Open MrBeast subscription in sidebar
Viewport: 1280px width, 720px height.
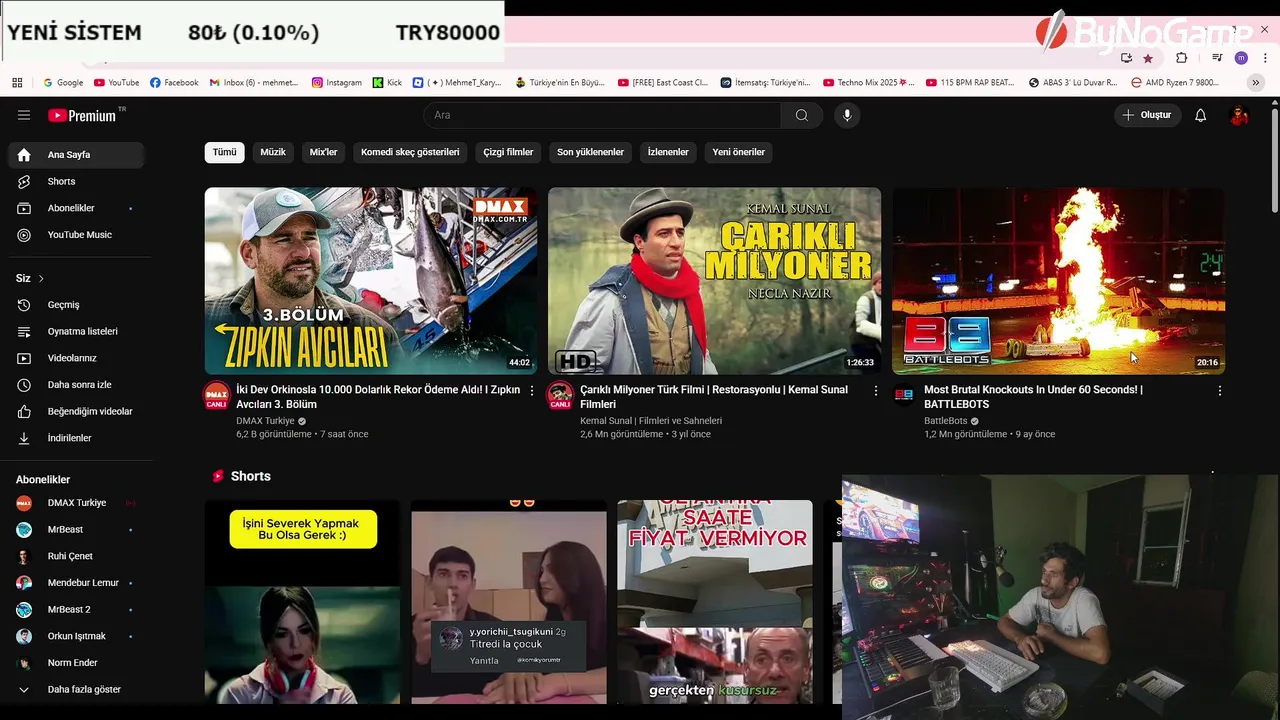(76, 529)
